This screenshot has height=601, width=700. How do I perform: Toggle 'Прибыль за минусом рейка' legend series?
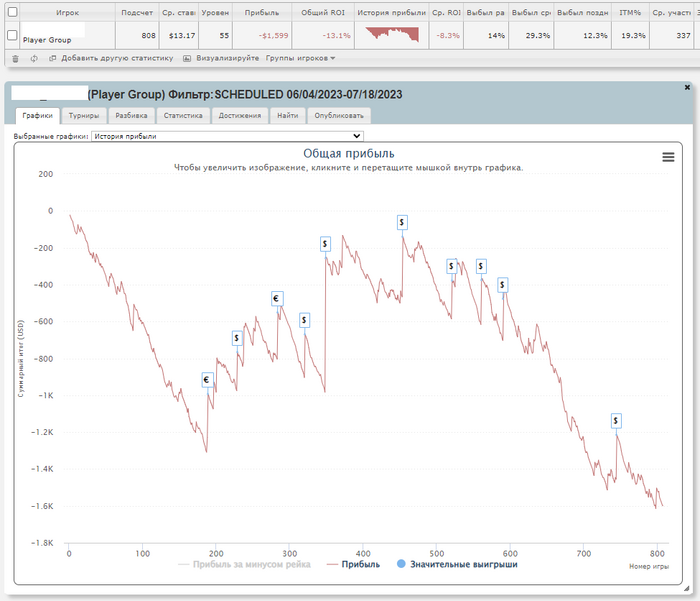(x=244, y=564)
